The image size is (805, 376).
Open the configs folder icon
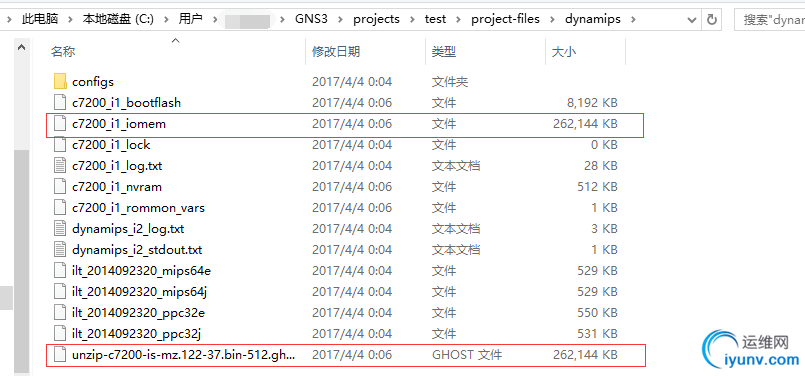pyautogui.click(x=60, y=81)
